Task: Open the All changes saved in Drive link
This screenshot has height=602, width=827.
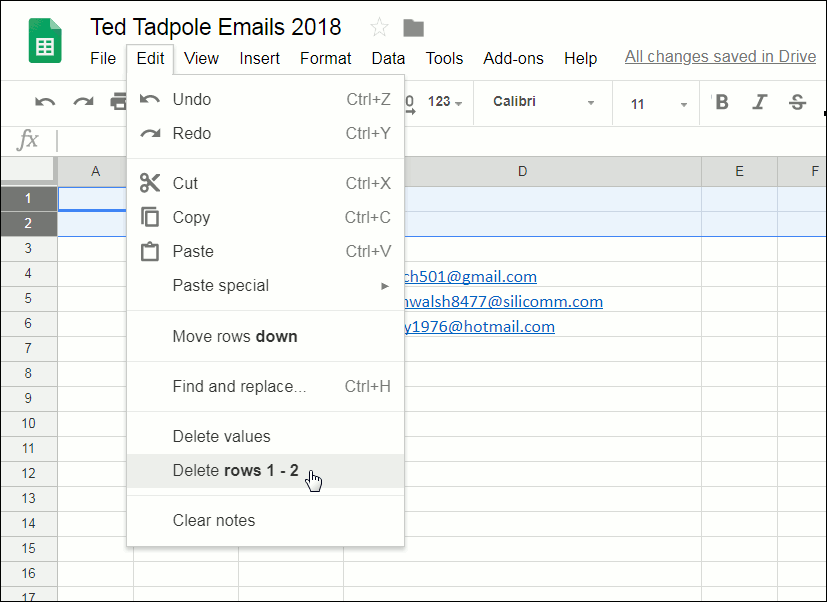Action: click(719, 56)
